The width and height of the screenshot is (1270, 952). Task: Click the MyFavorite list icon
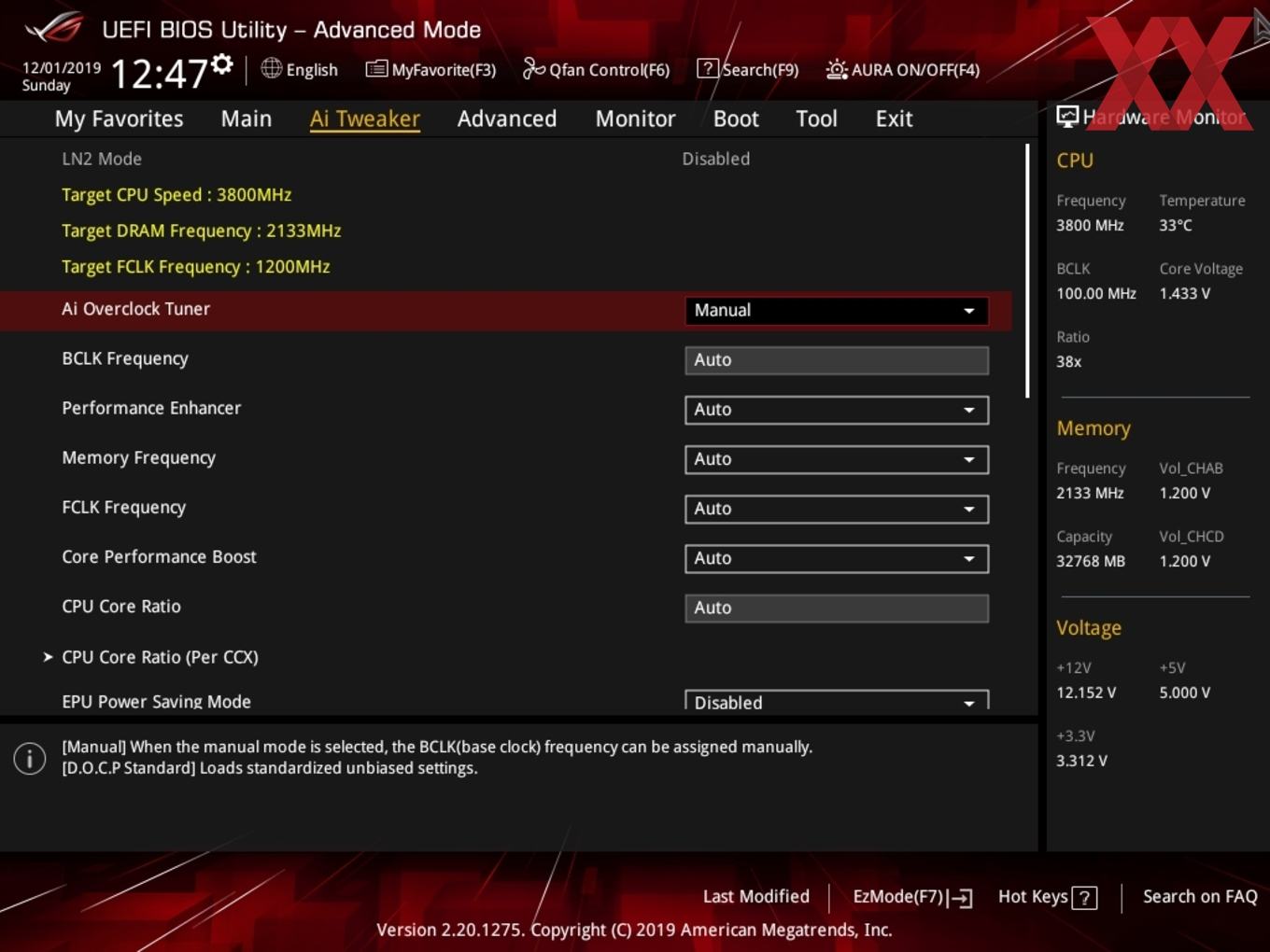(376, 69)
